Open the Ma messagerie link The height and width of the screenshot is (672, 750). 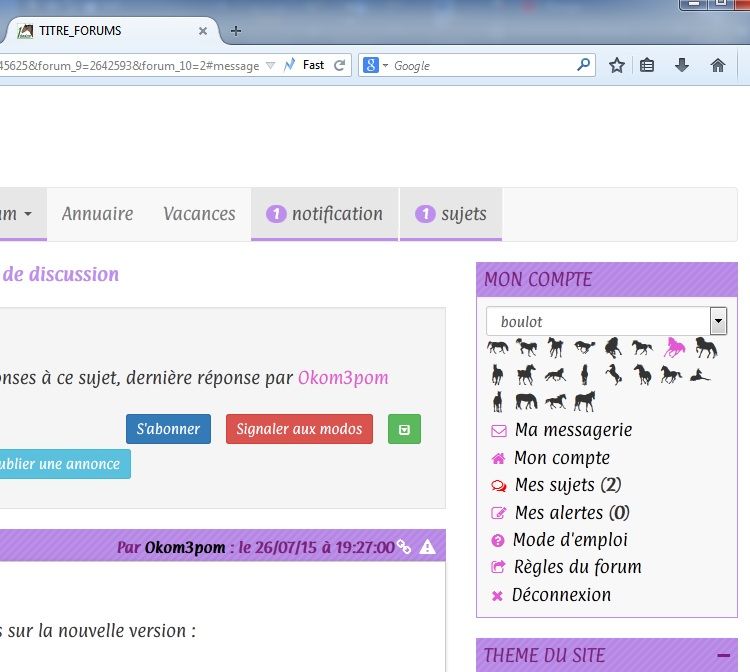pos(573,430)
